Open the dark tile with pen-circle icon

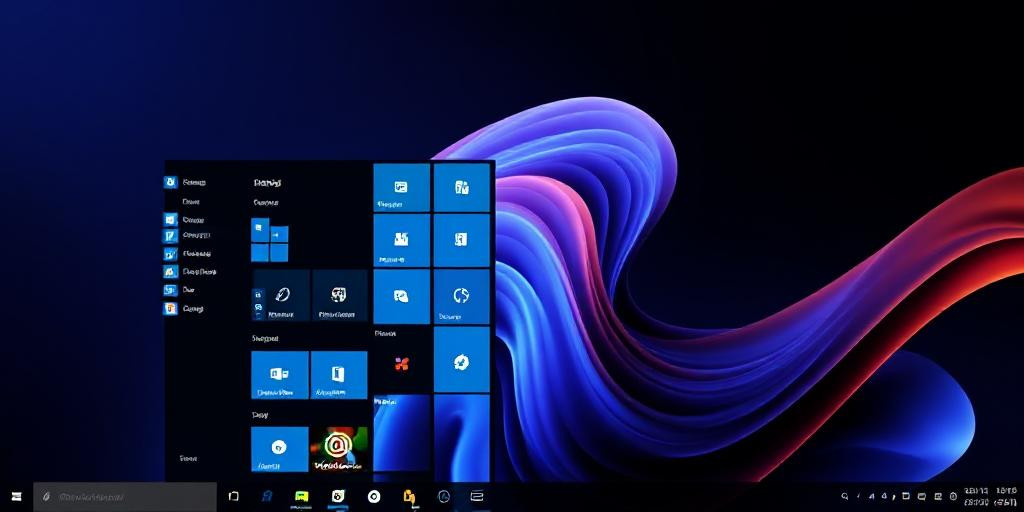(281, 295)
